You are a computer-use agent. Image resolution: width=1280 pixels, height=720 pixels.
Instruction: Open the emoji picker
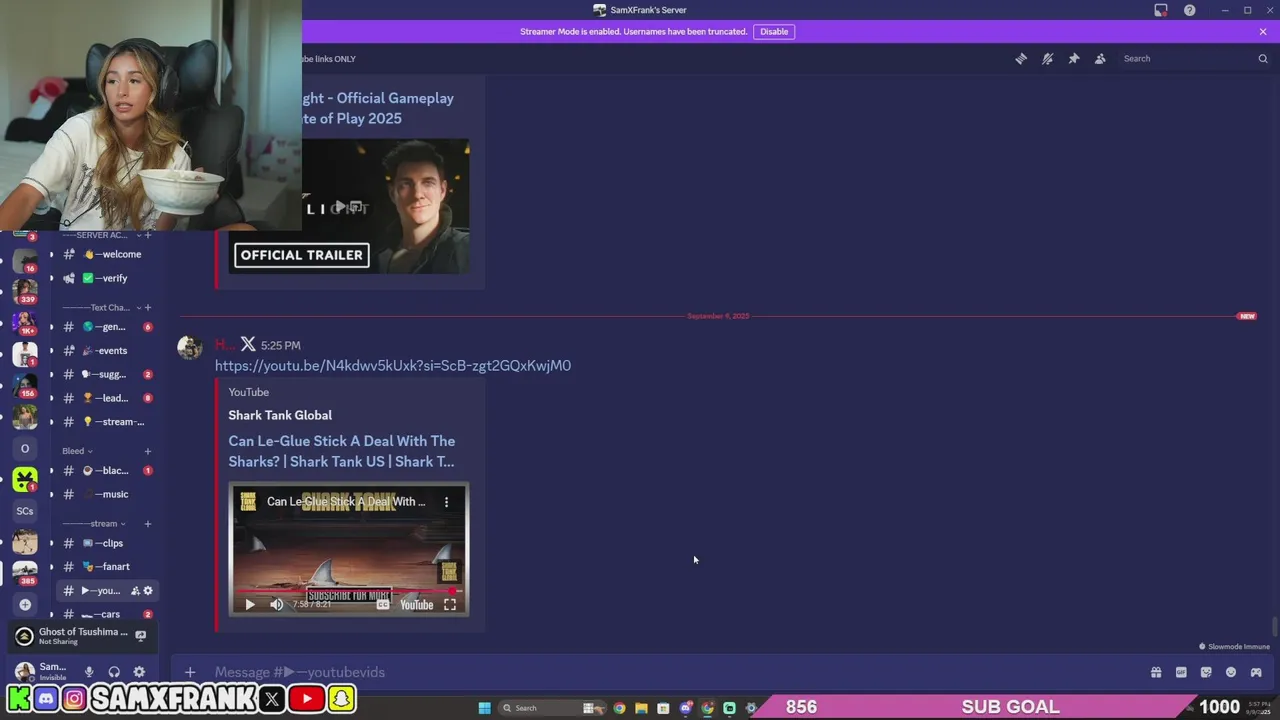[1231, 672]
